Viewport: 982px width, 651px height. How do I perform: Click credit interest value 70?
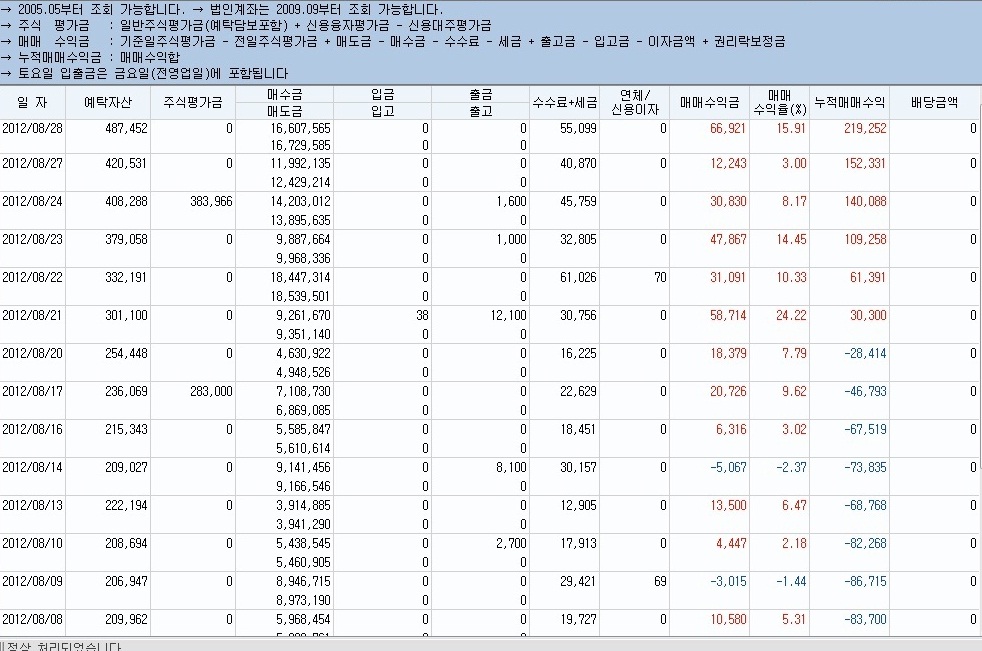point(660,278)
